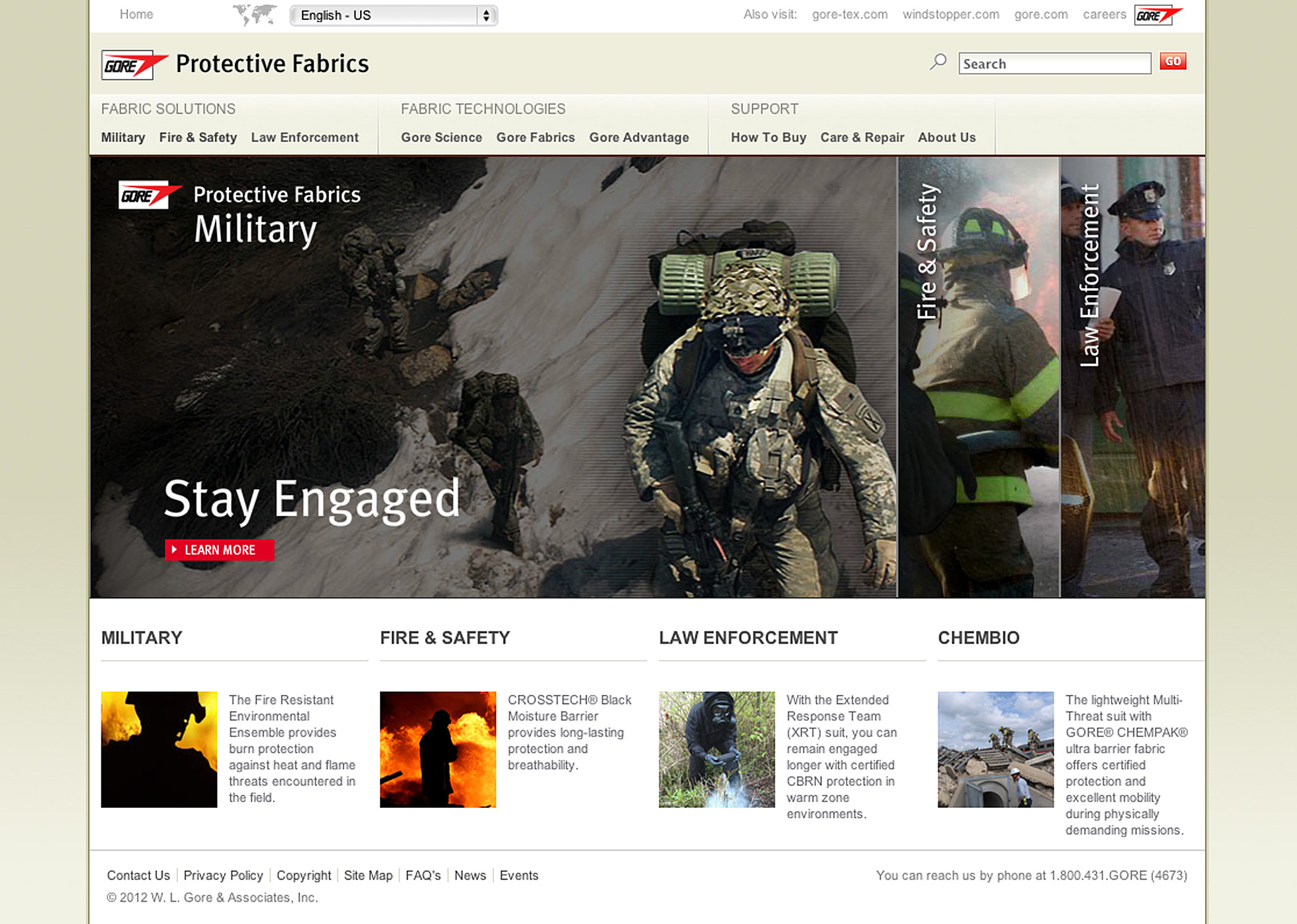The width and height of the screenshot is (1297, 924).
Task: Click the small Gore logo next to careers
Action: pos(1158,15)
